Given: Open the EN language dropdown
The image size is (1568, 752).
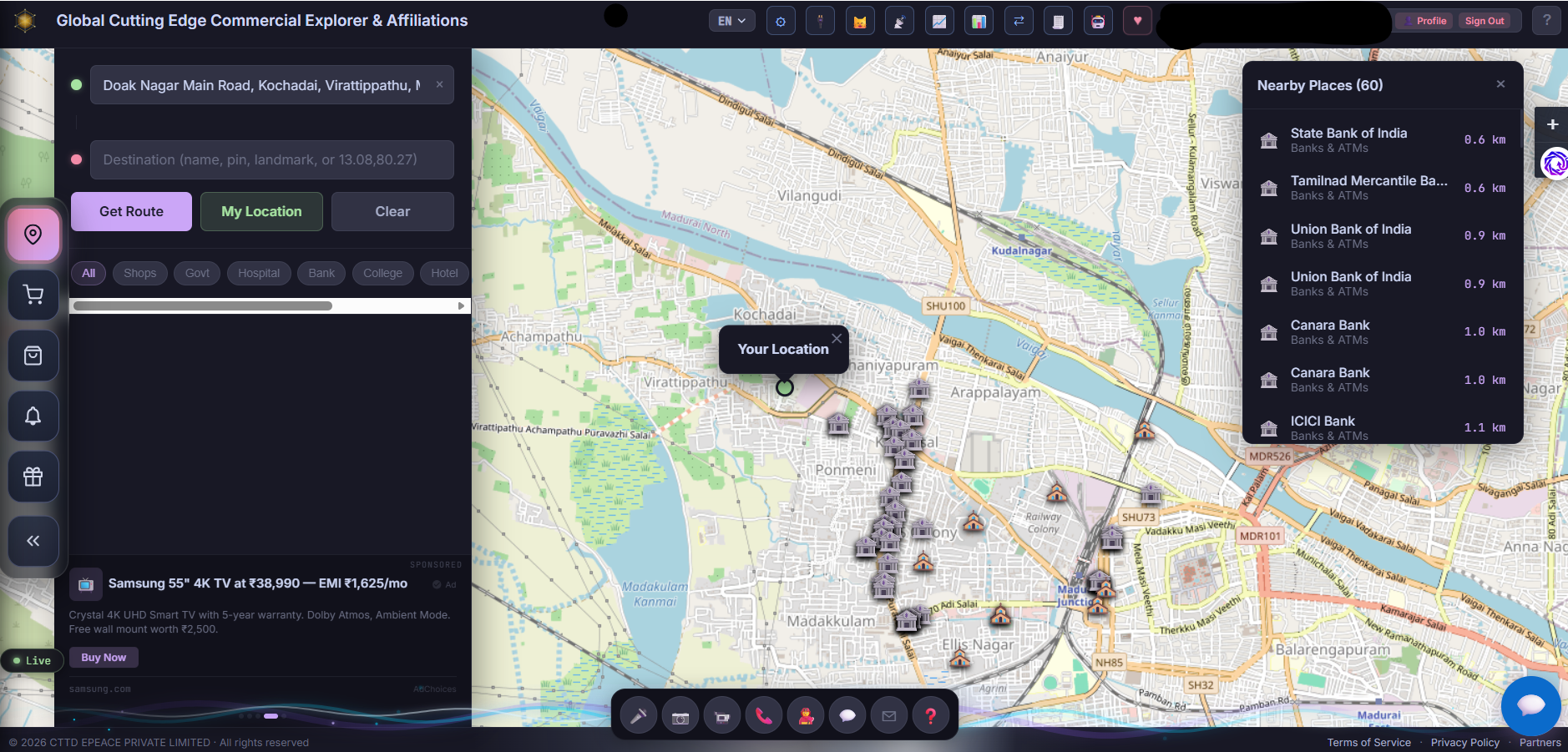Looking at the screenshot, I should (x=732, y=22).
